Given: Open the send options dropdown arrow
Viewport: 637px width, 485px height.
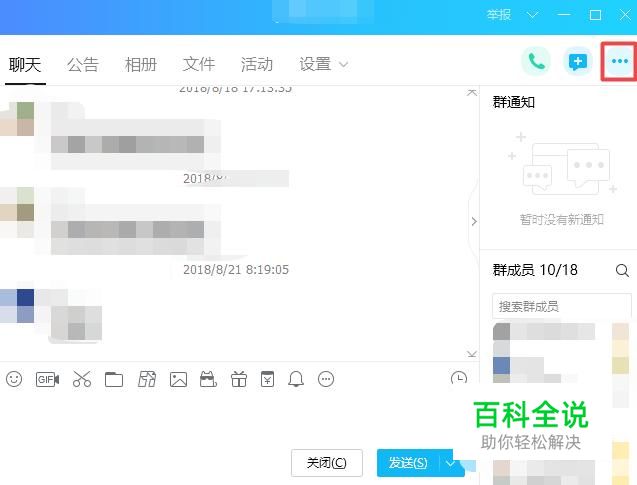Looking at the screenshot, I should [450, 463].
